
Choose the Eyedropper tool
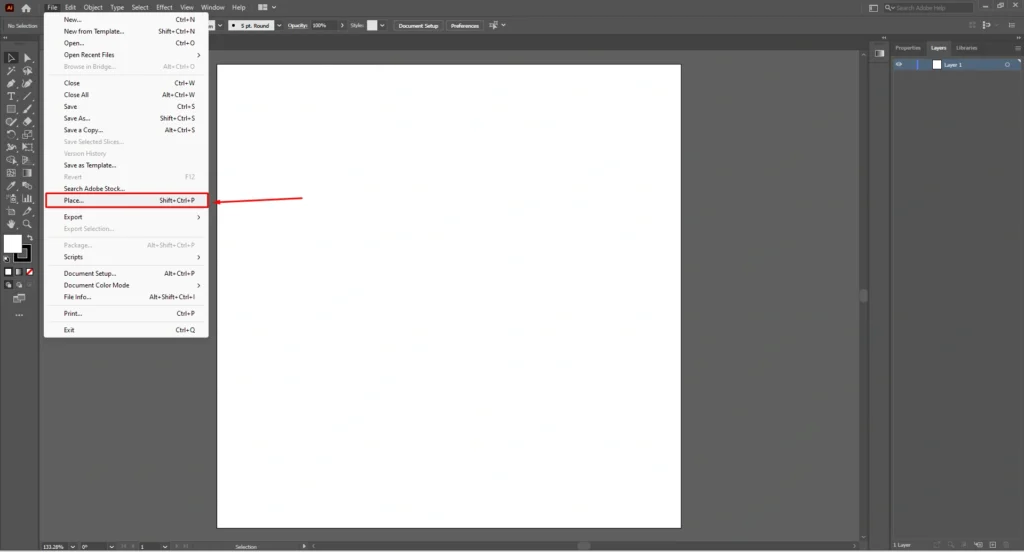(x=11, y=186)
